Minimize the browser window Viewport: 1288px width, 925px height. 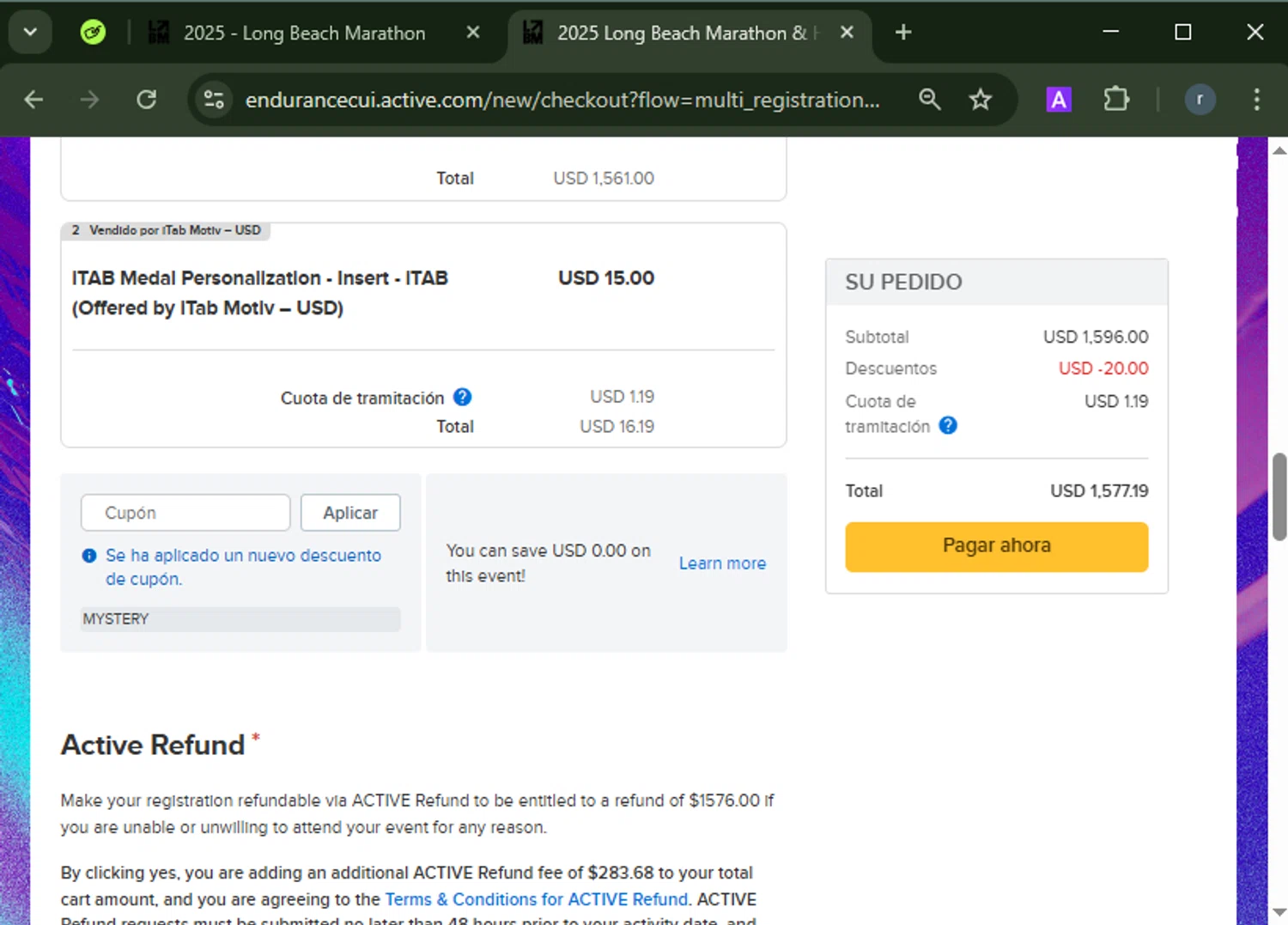point(1110,33)
